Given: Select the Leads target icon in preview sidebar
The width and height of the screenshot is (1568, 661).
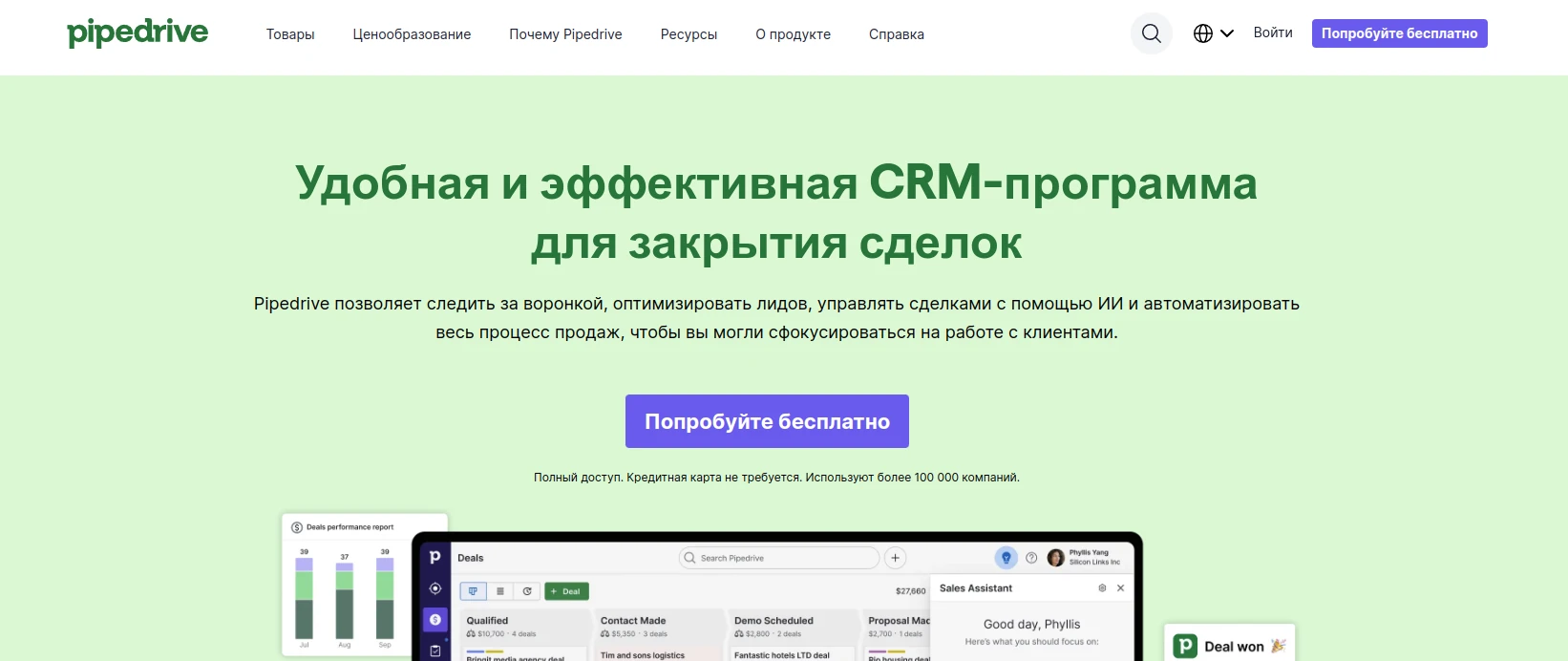Looking at the screenshot, I should (x=434, y=588).
